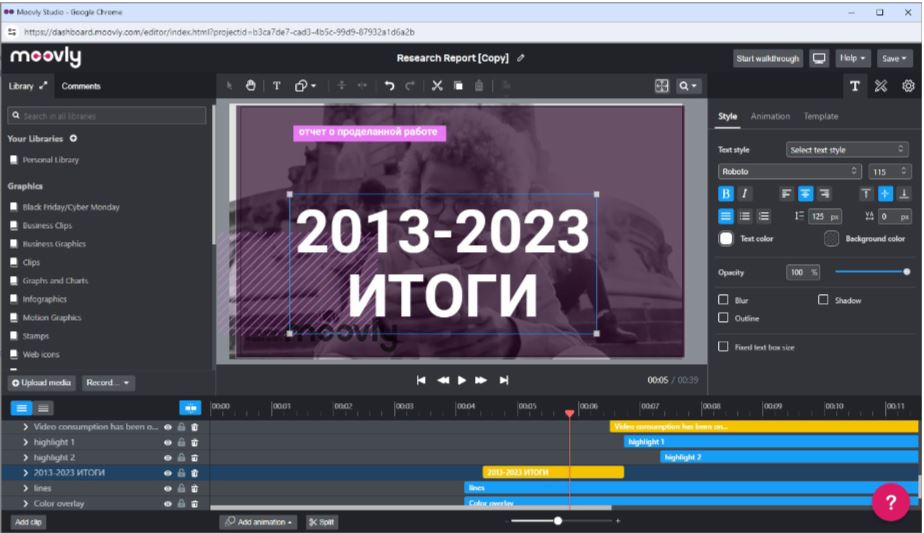Play the video preview
Image resolution: width=924 pixels, height=533 pixels.
tap(462, 380)
